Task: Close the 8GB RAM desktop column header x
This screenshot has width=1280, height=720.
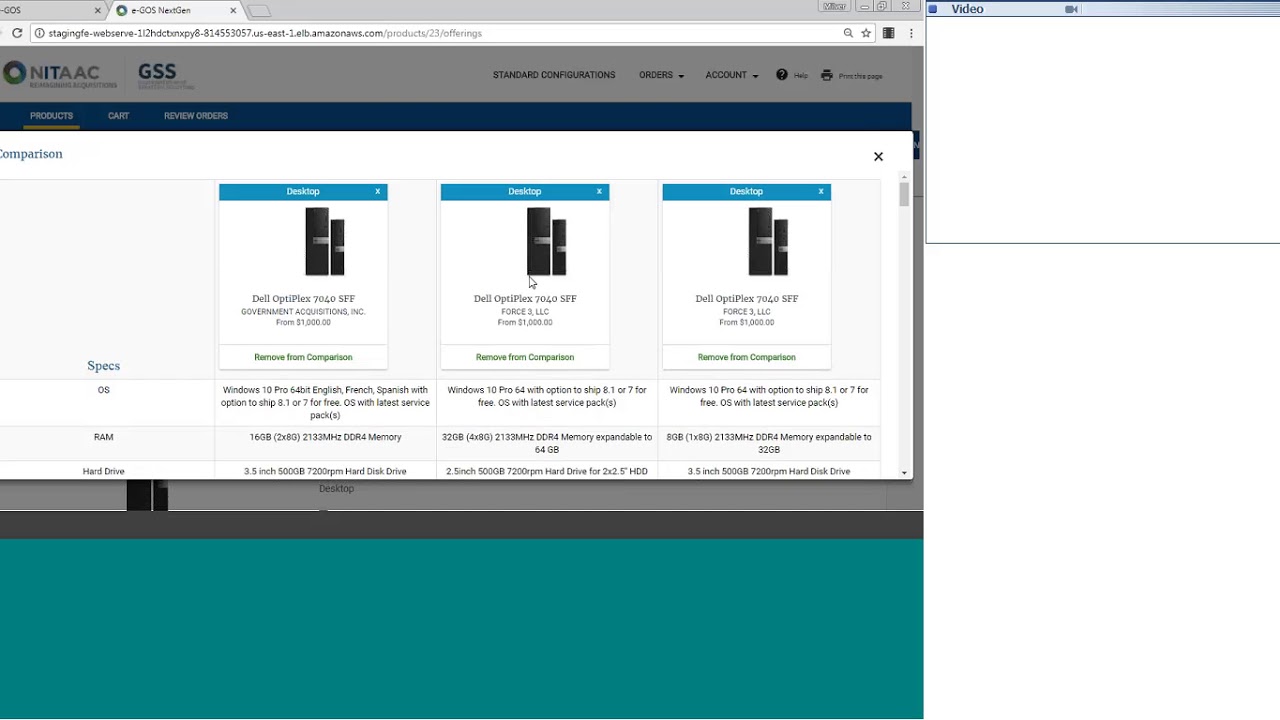Action: 821,191
